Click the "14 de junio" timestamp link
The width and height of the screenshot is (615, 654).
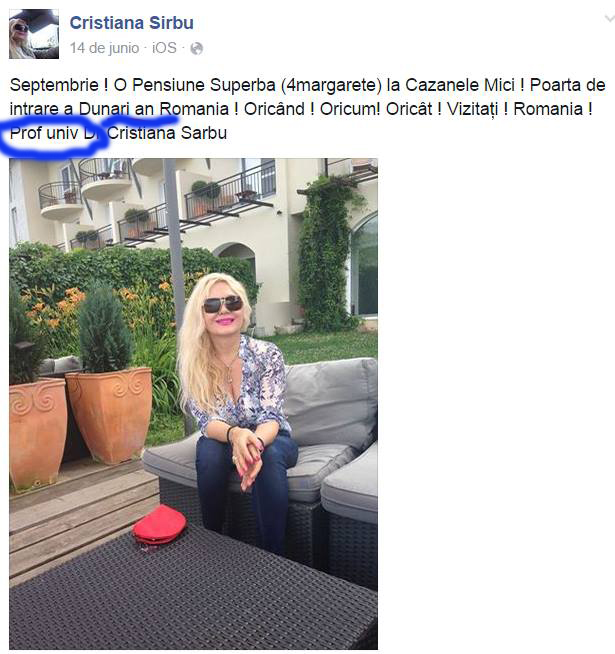tap(104, 48)
